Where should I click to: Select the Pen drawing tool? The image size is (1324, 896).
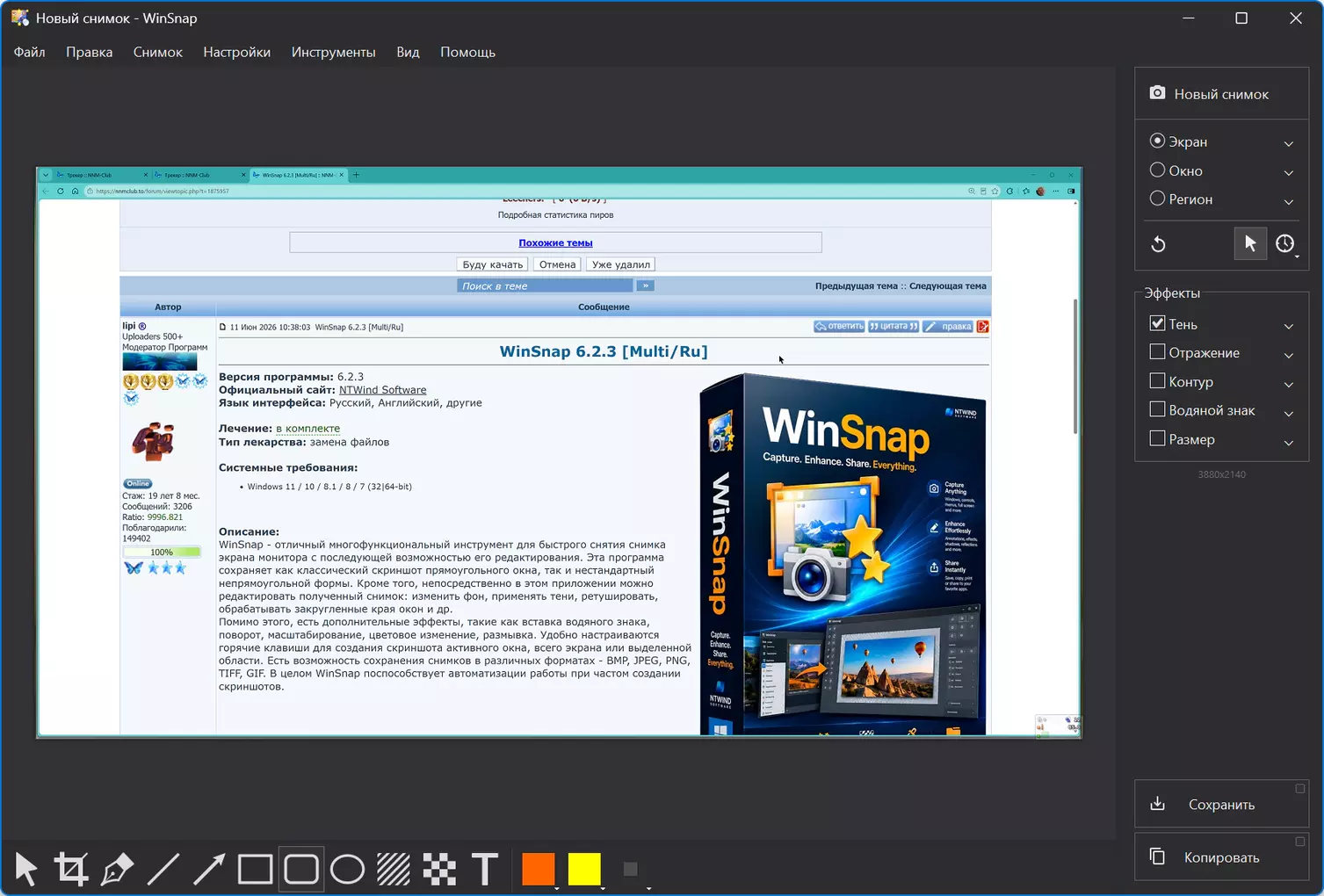click(x=117, y=870)
